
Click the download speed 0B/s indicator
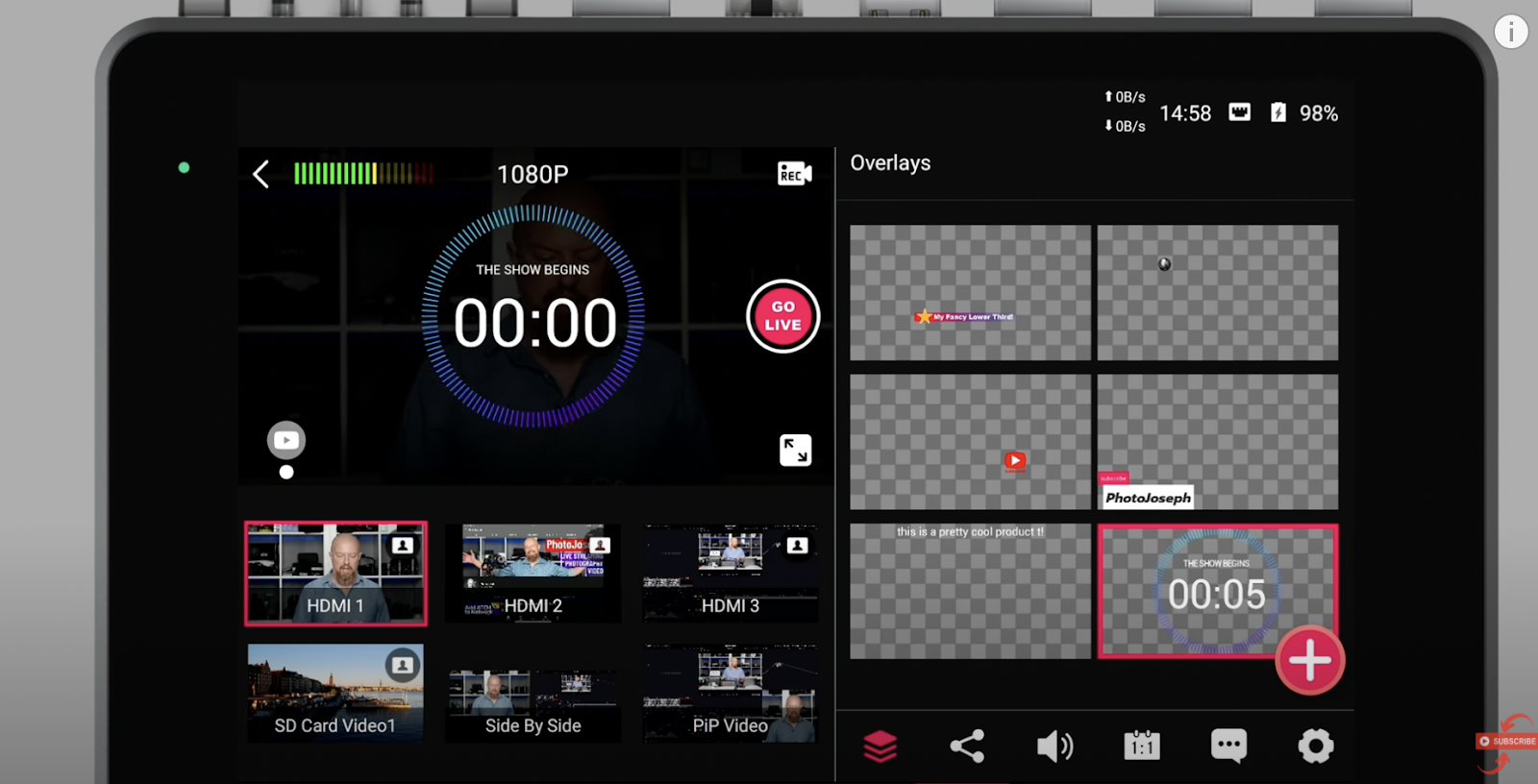[x=1125, y=126]
